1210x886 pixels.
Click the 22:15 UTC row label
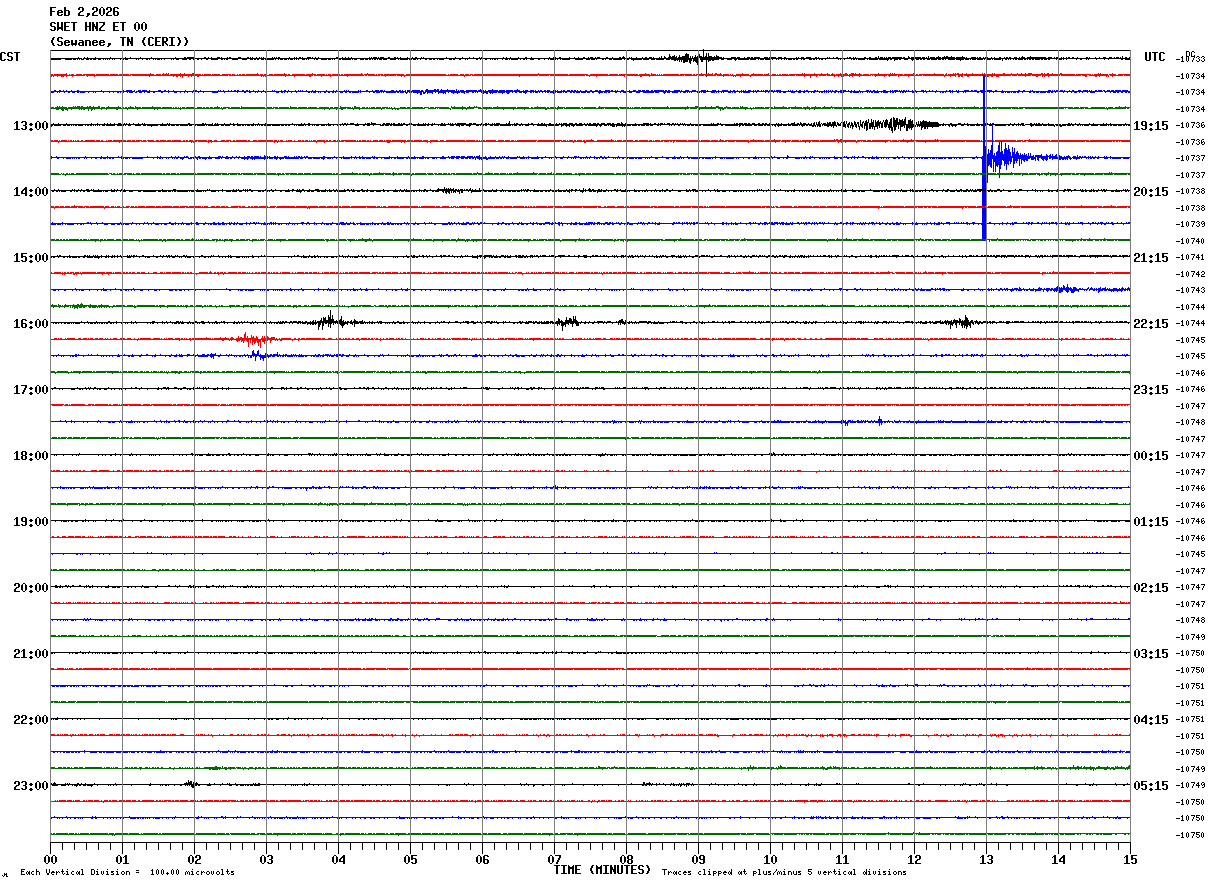pyautogui.click(x=1151, y=324)
